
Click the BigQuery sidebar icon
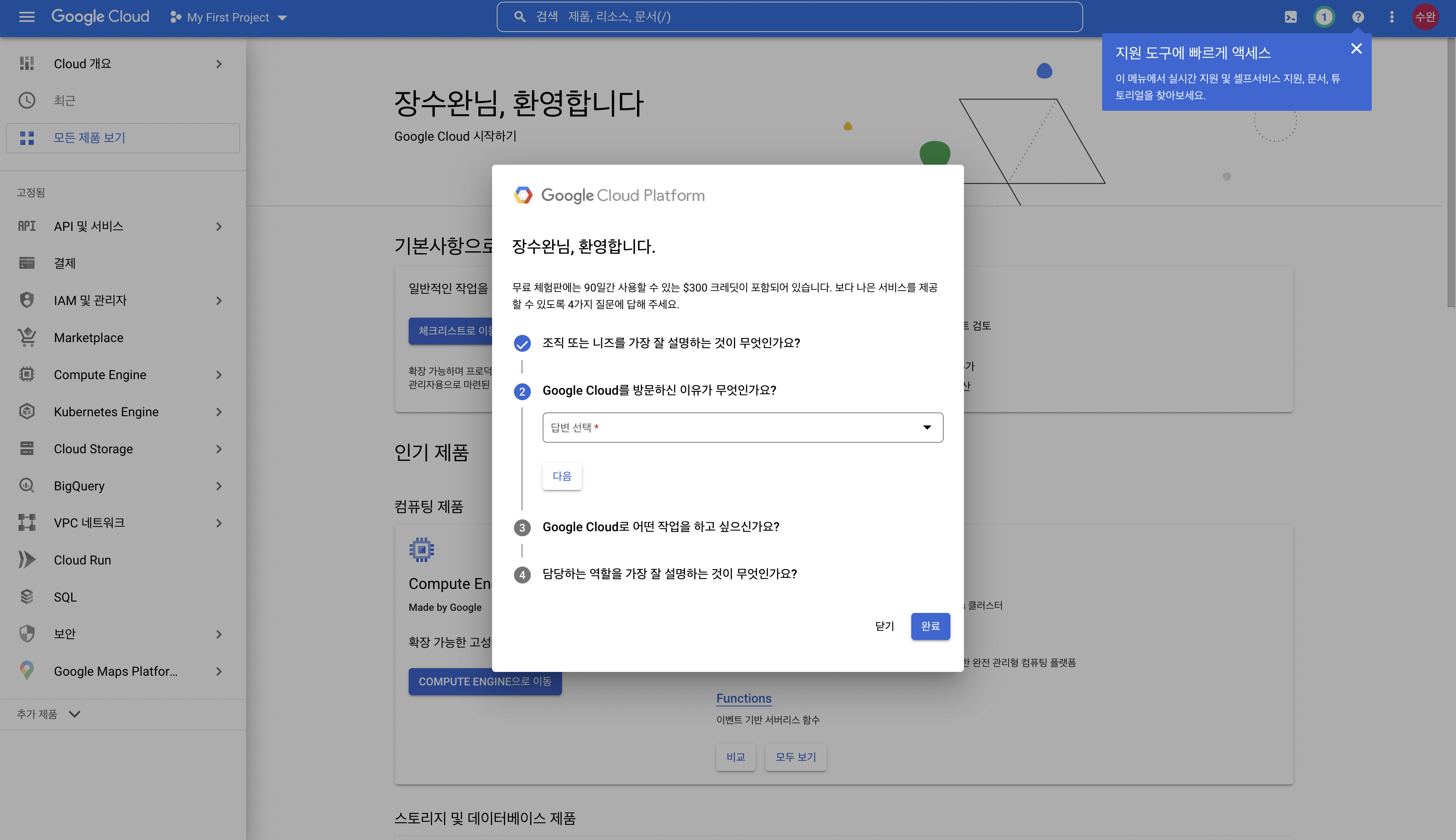(x=27, y=485)
